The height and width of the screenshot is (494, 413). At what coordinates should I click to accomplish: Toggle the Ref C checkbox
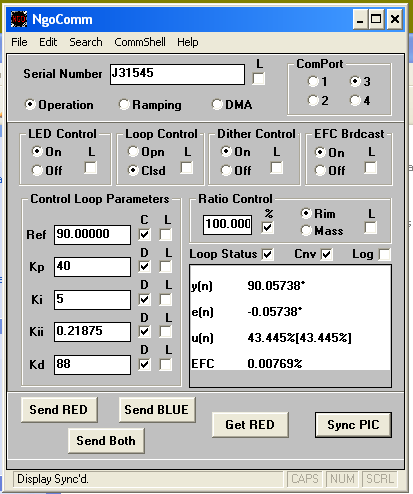pyautogui.click(x=144, y=234)
